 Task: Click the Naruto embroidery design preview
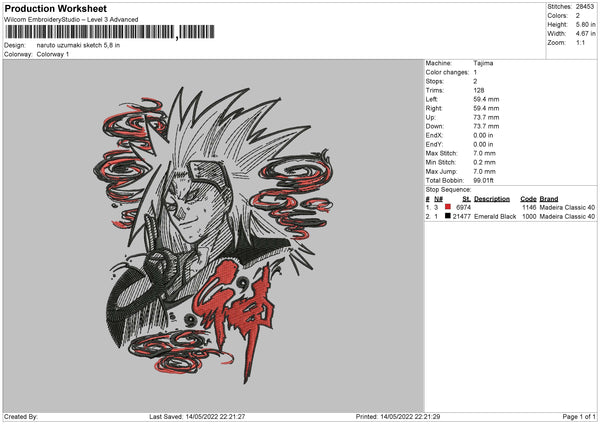point(213,235)
